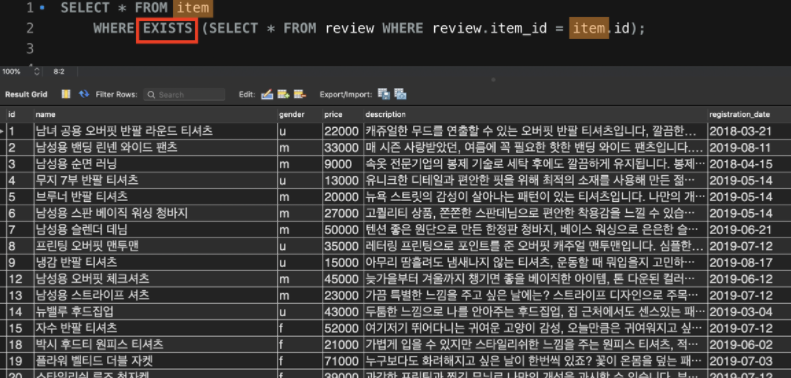Image resolution: width=791 pixels, height=378 pixels.
Task: Click the insert new row icon
Action: click(284, 94)
